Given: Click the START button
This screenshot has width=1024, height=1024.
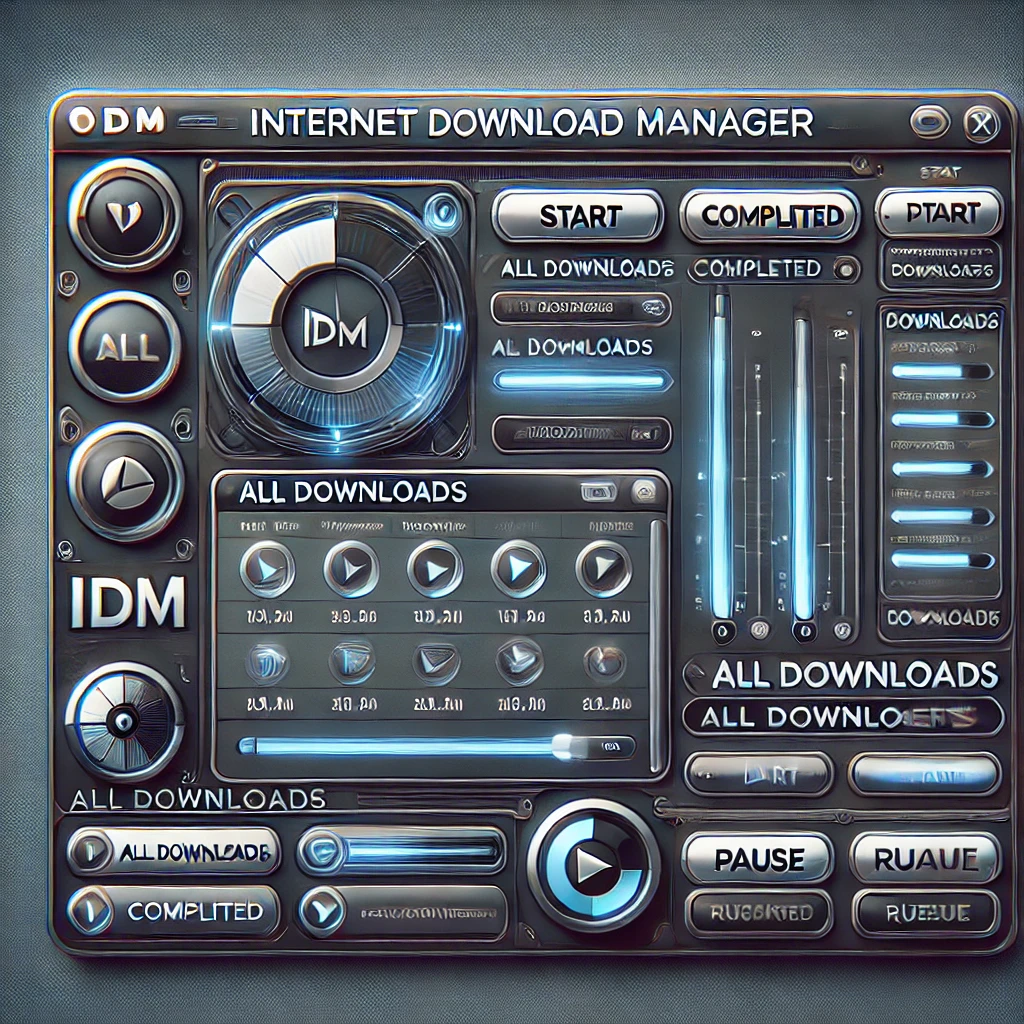Looking at the screenshot, I should tap(577, 217).
